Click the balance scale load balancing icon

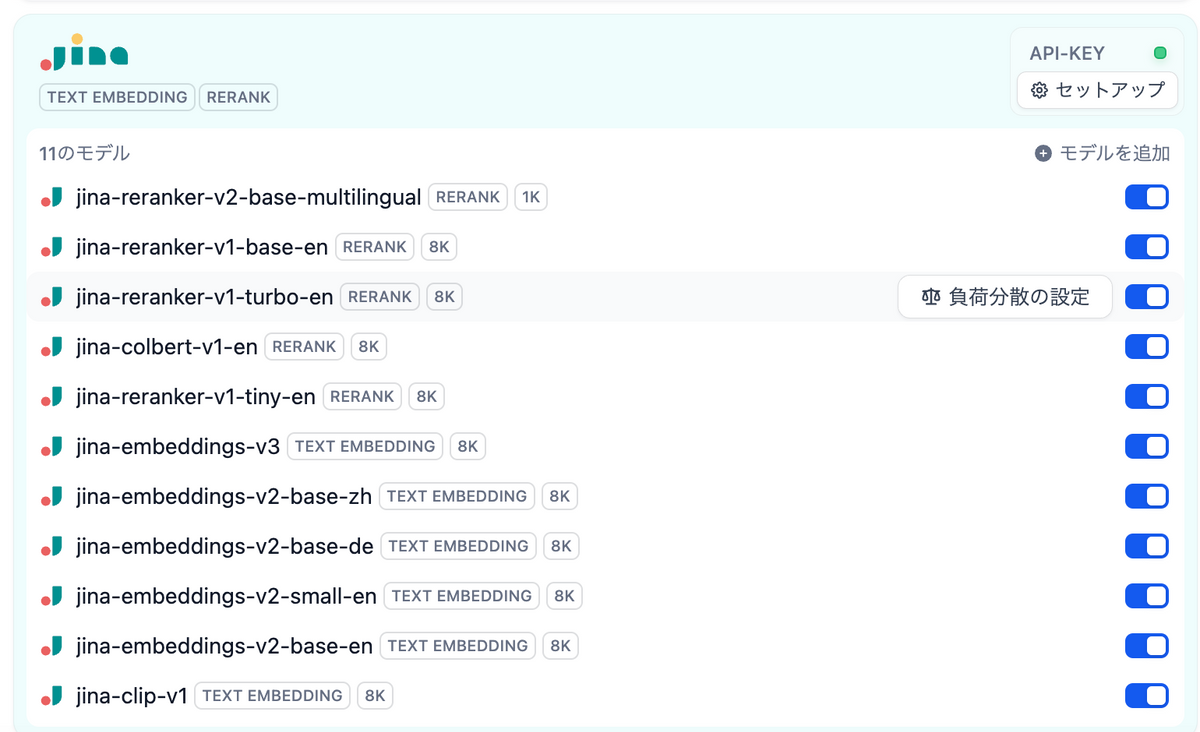931,297
